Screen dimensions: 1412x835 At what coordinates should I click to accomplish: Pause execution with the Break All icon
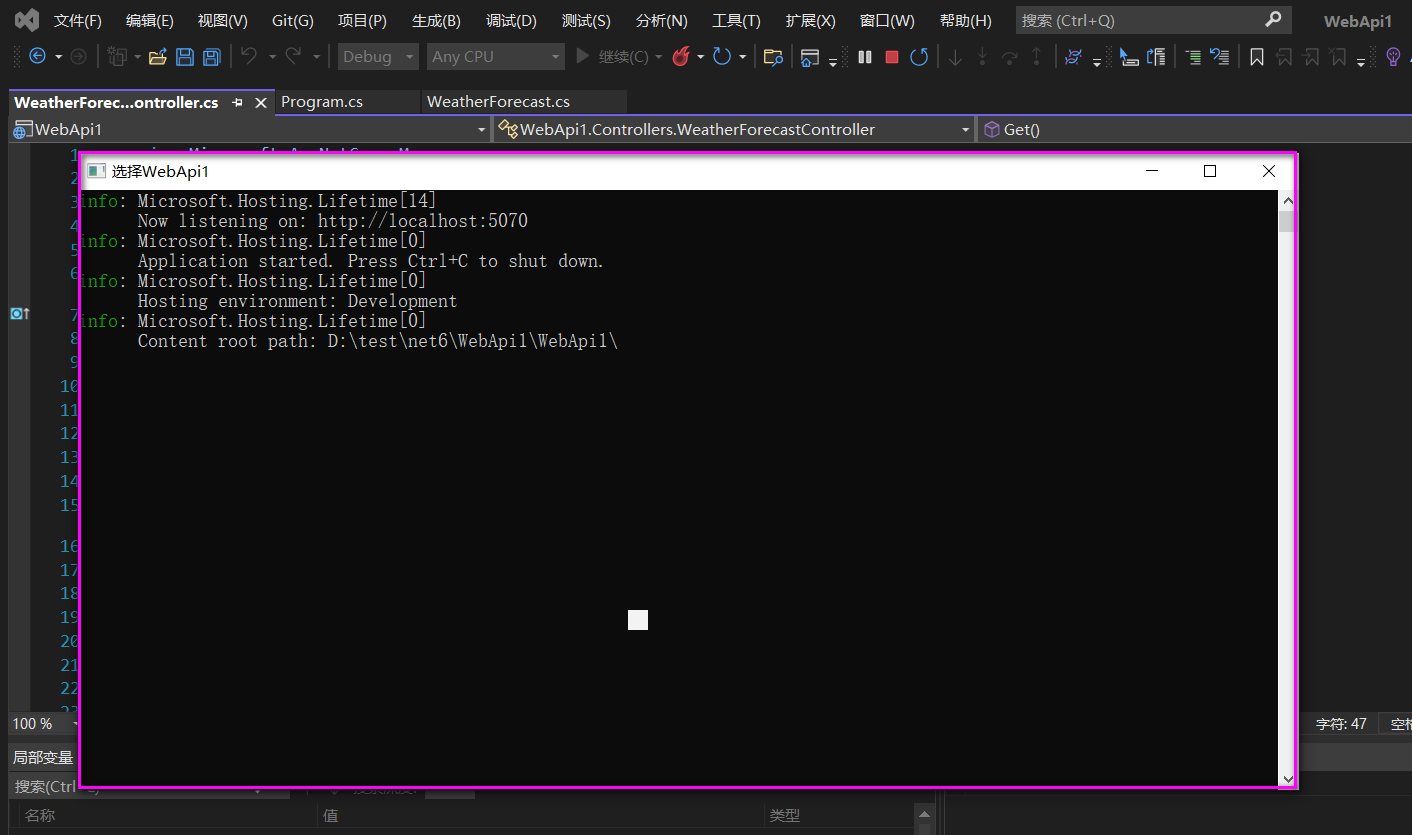click(x=864, y=57)
